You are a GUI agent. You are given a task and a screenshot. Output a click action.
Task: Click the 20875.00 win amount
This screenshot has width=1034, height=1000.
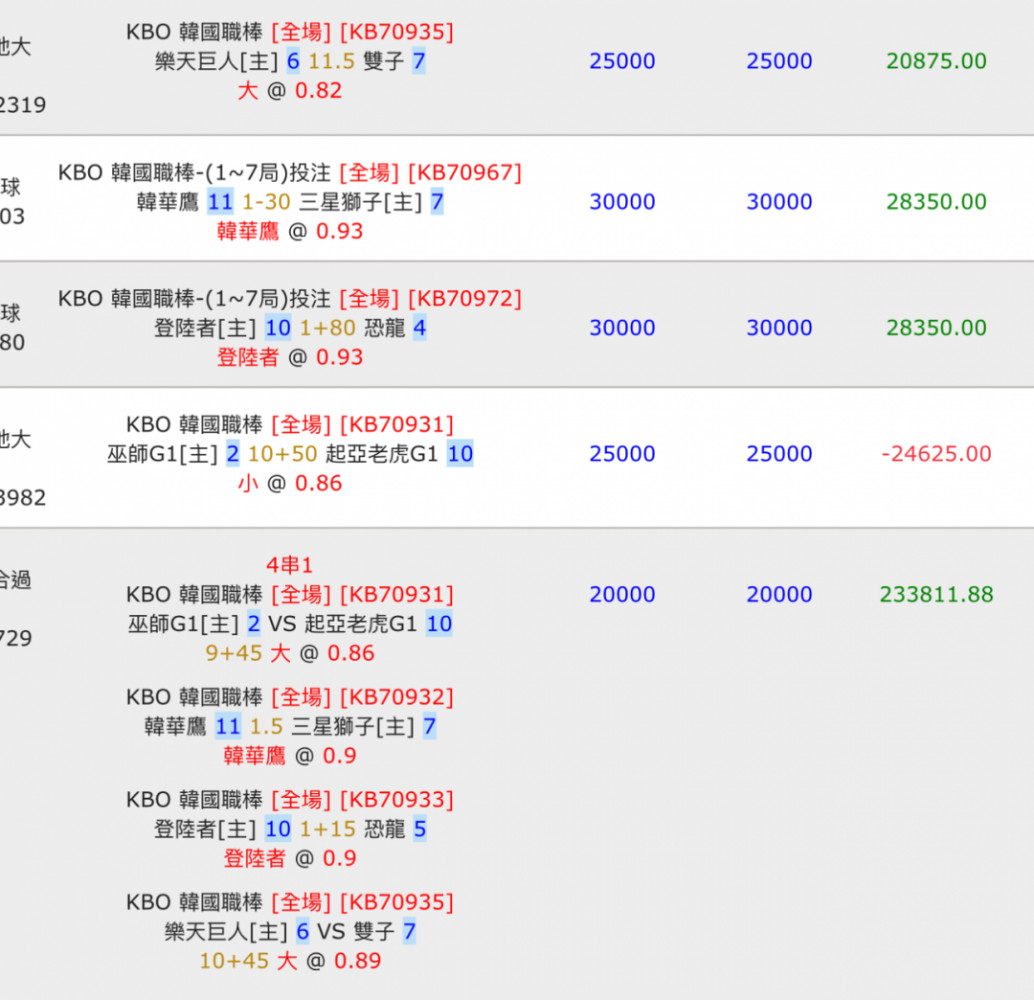click(936, 61)
